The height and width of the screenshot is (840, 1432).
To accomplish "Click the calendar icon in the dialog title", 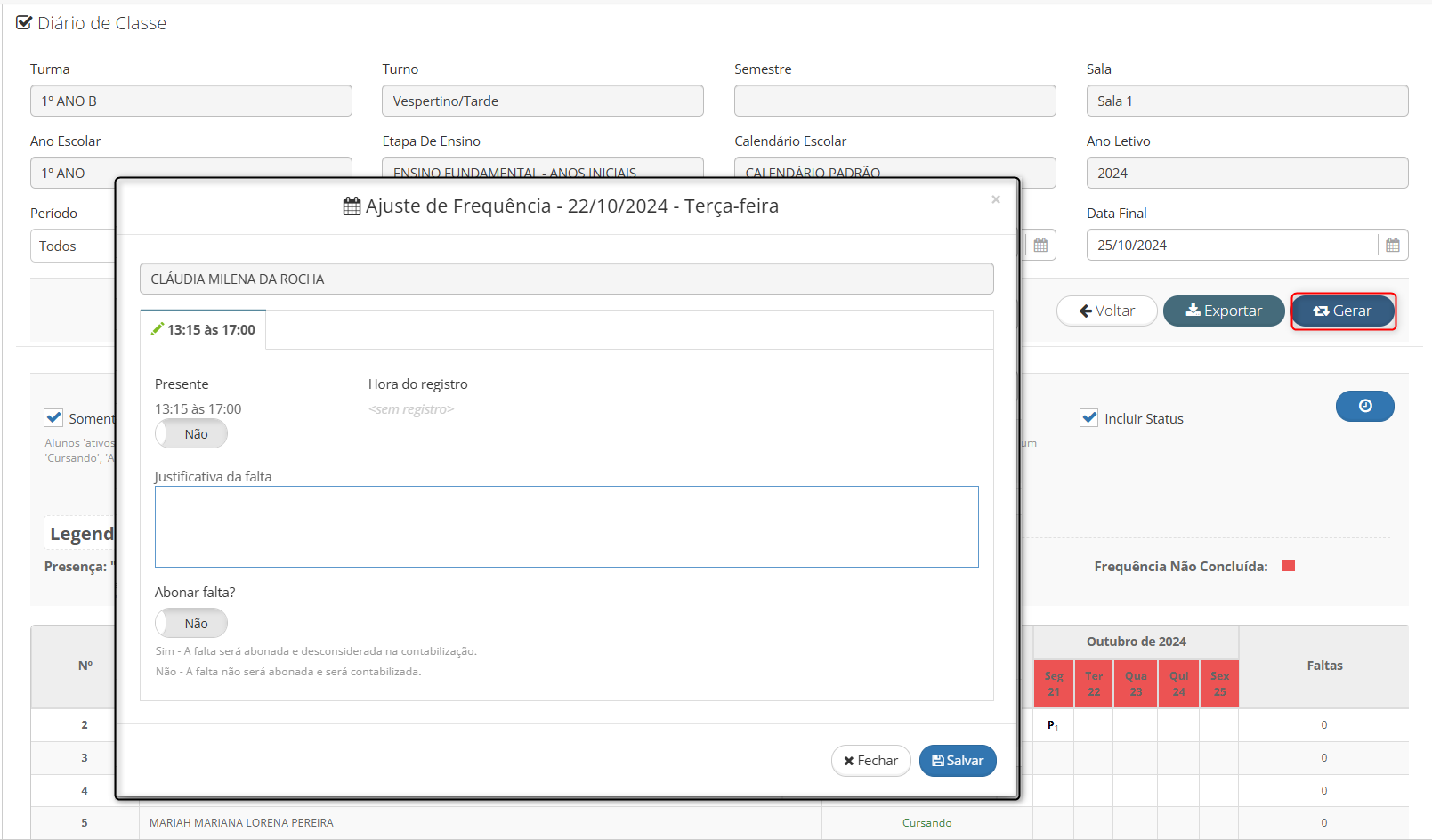I will pyautogui.click(x=352, y=206).
